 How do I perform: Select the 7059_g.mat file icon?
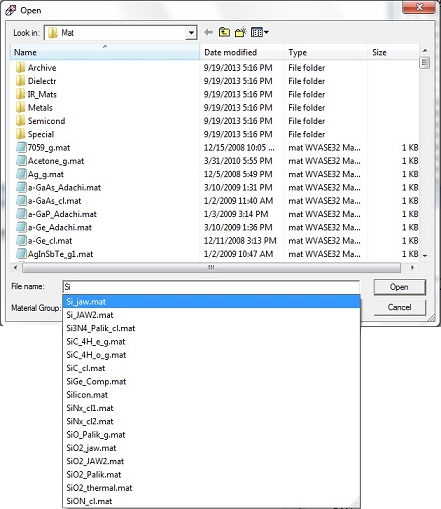coord(21,147)
